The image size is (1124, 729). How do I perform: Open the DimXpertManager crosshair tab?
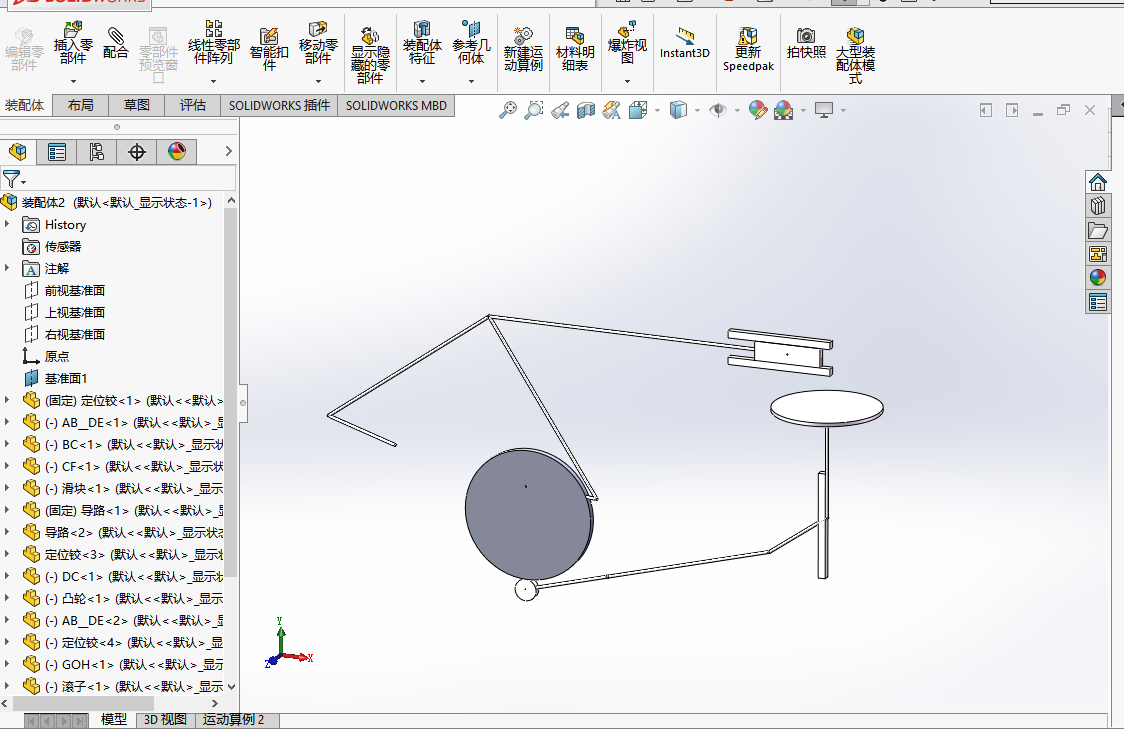(136, 151)
